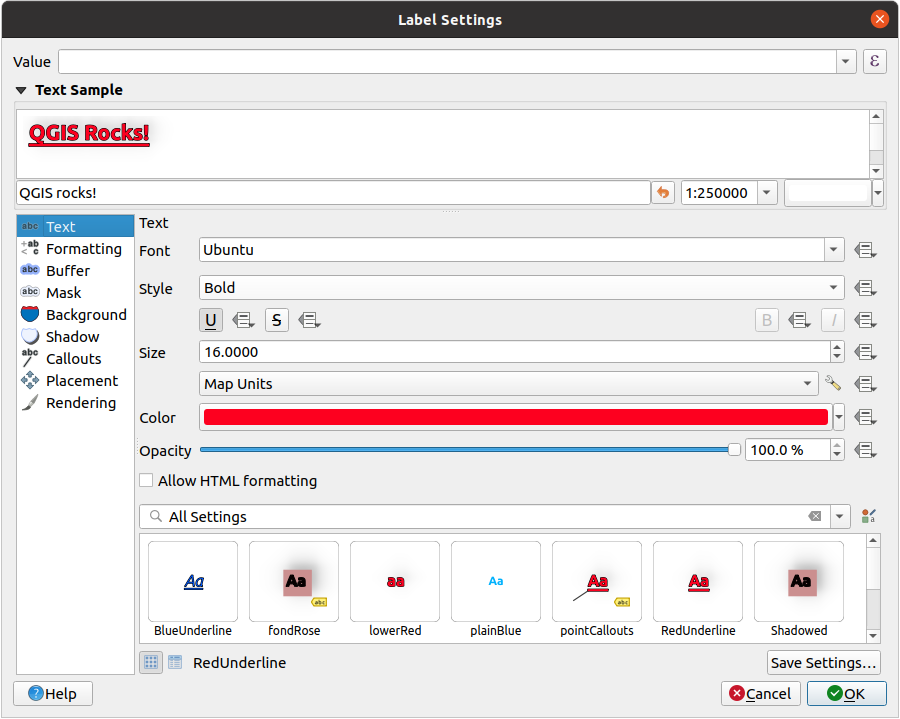This screenshot has height=719, width=900.
Task: Enable Allow HTML formatting checkbox
Action: pyautogui.click(x=147, y=481)
